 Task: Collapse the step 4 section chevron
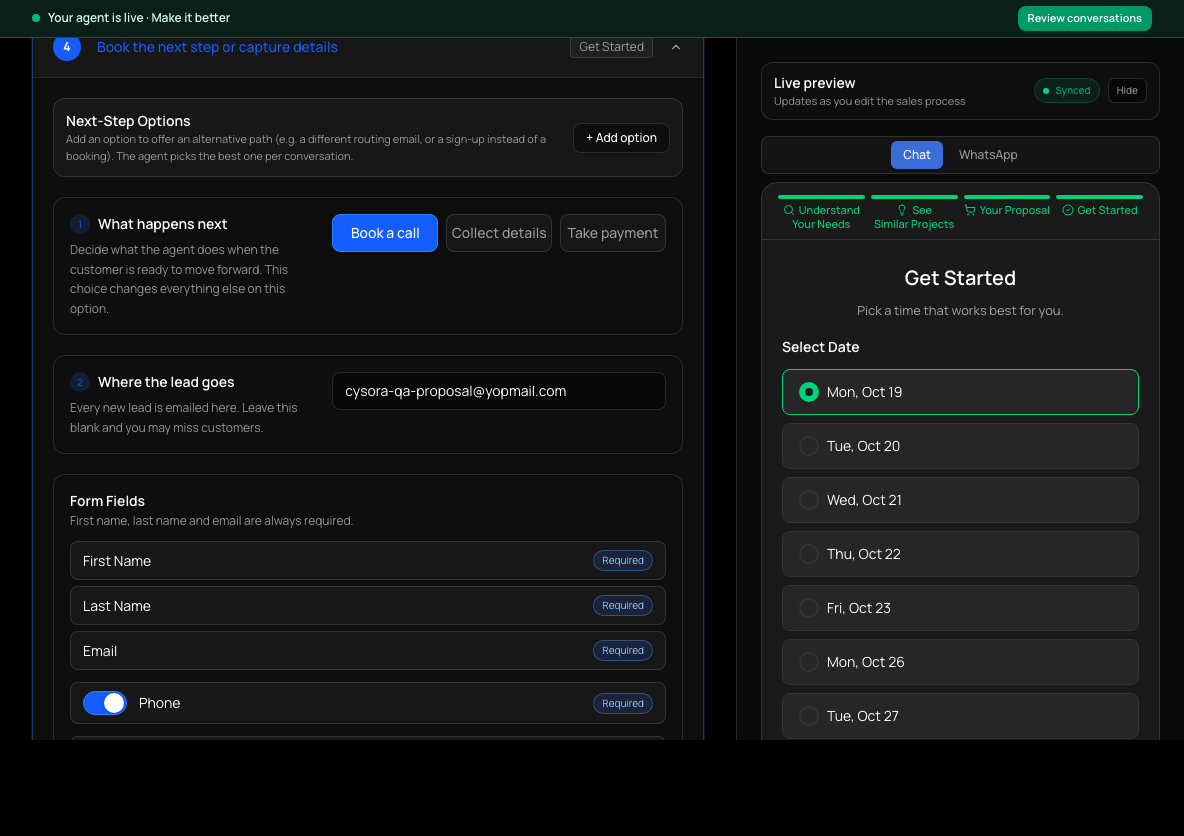[x=676, y=47]
